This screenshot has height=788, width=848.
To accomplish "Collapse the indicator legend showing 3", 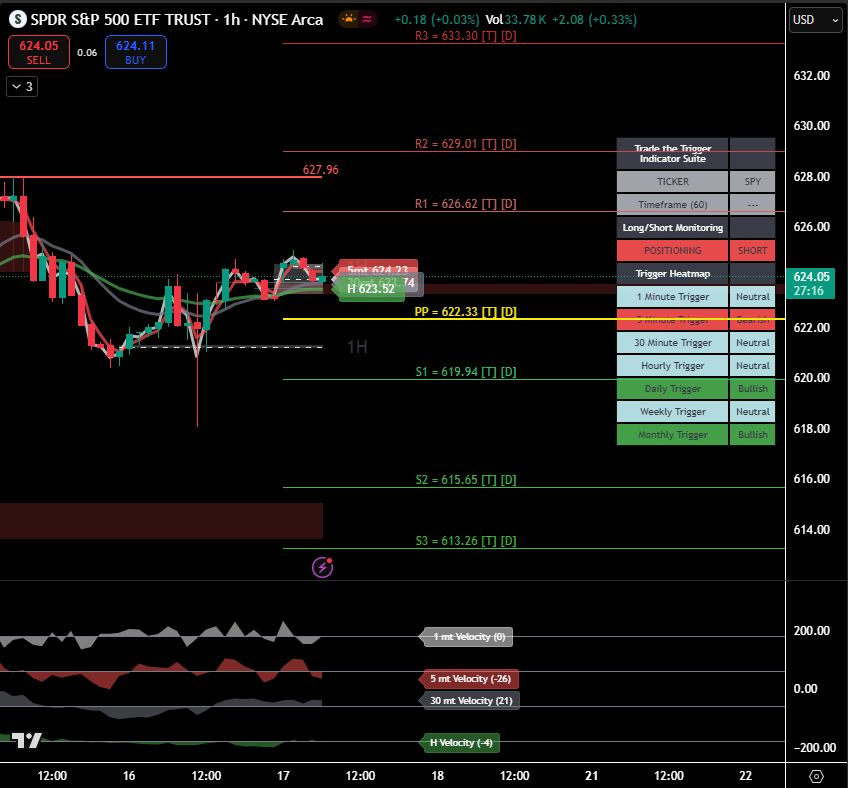I will coord(22,87).
